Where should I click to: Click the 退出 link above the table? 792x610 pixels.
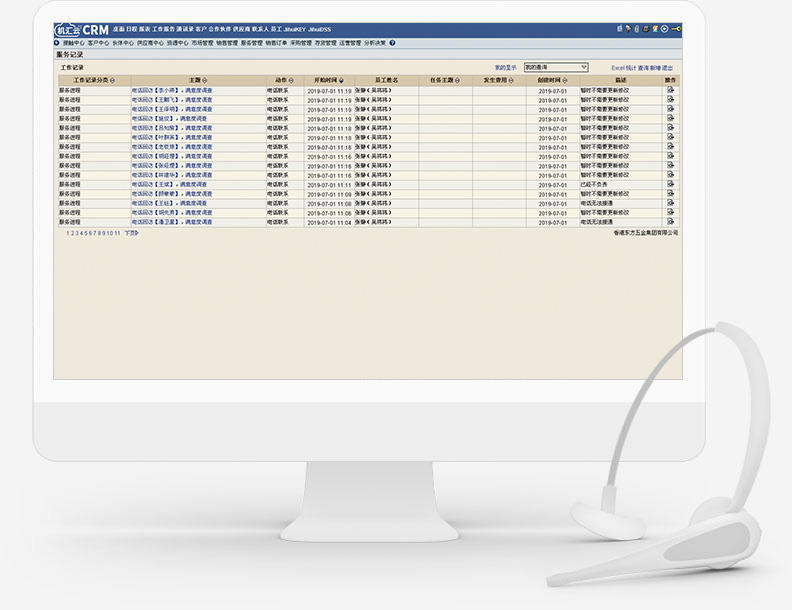tap(668, 67)
